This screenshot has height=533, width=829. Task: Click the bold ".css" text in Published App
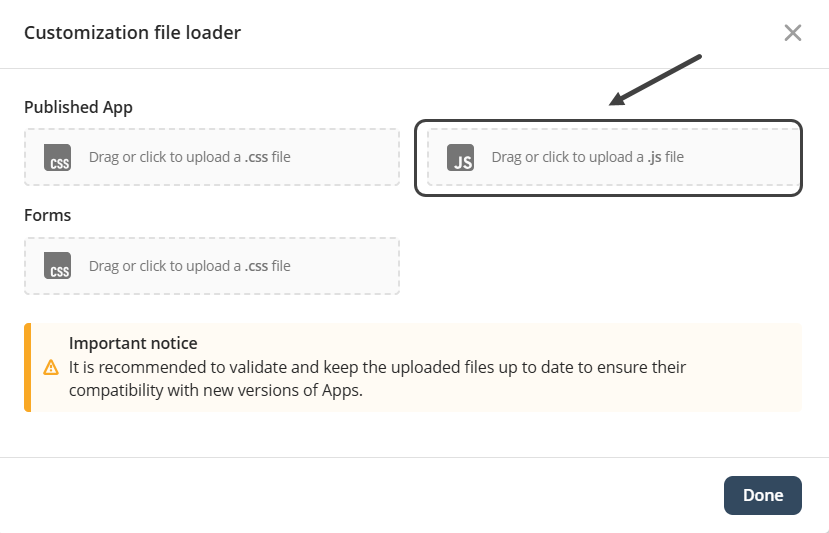257,157
